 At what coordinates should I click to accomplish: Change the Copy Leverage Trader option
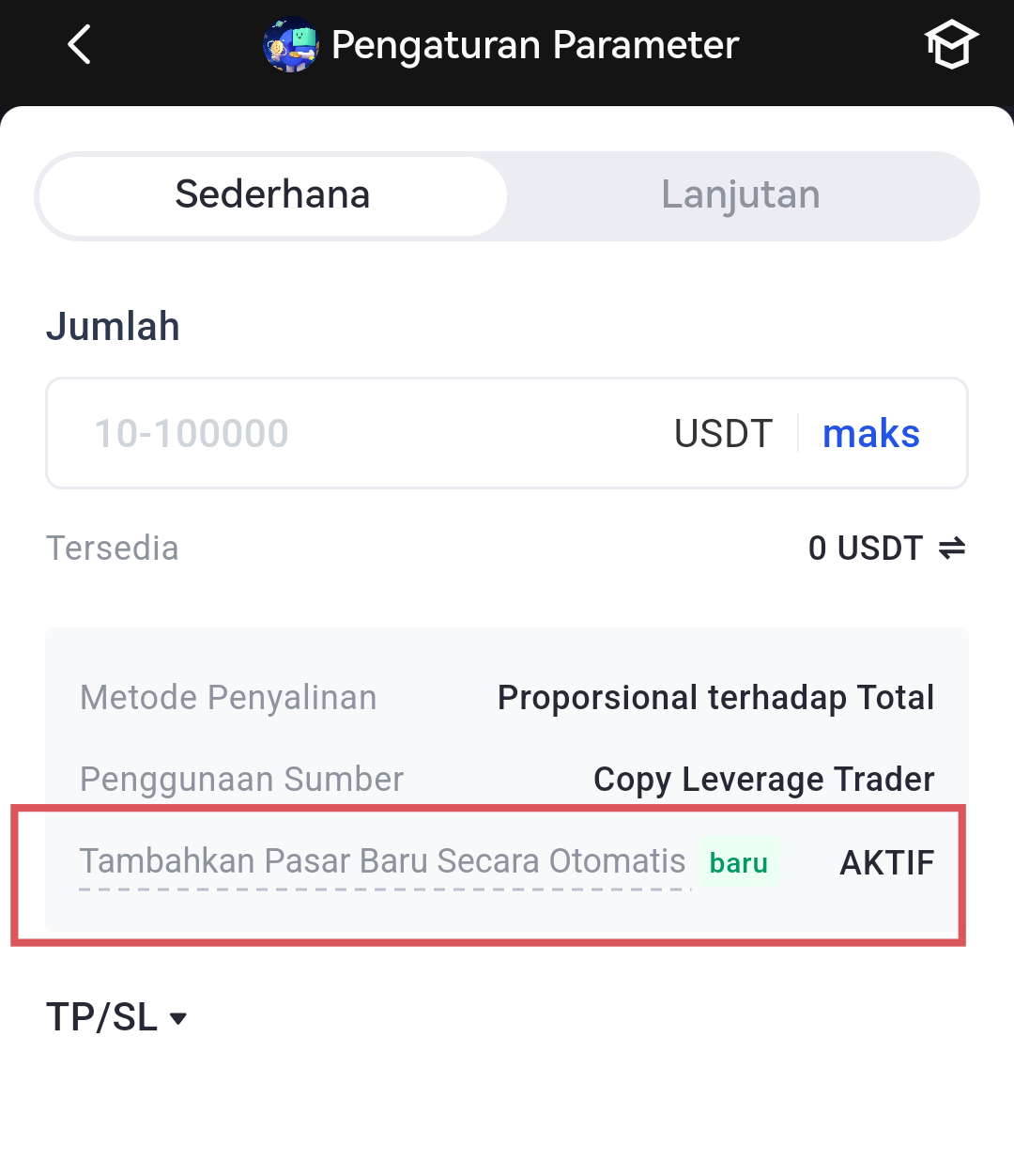(763, 780)
